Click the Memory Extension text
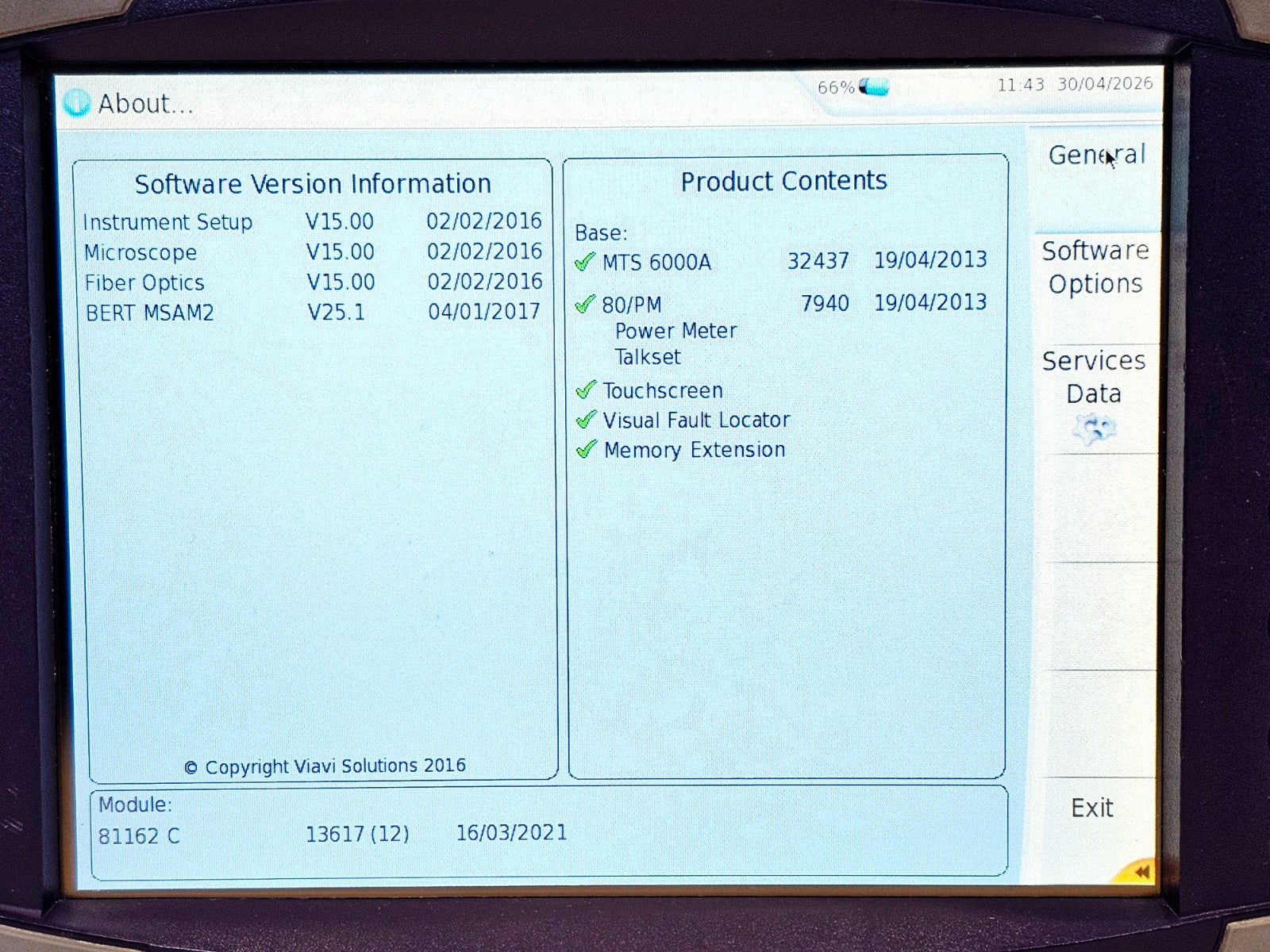1270x952 pixels. click(695, 450)
